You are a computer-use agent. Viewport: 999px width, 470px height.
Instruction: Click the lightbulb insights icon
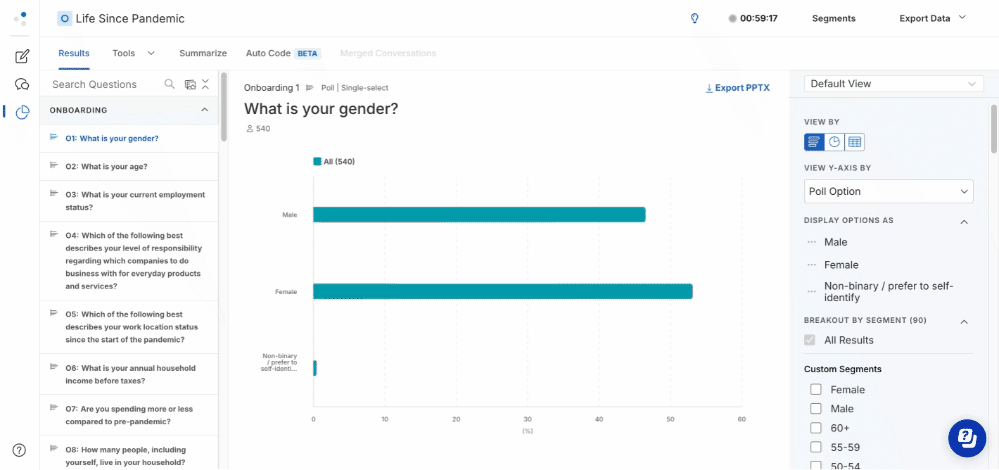[x=695, y=18]
